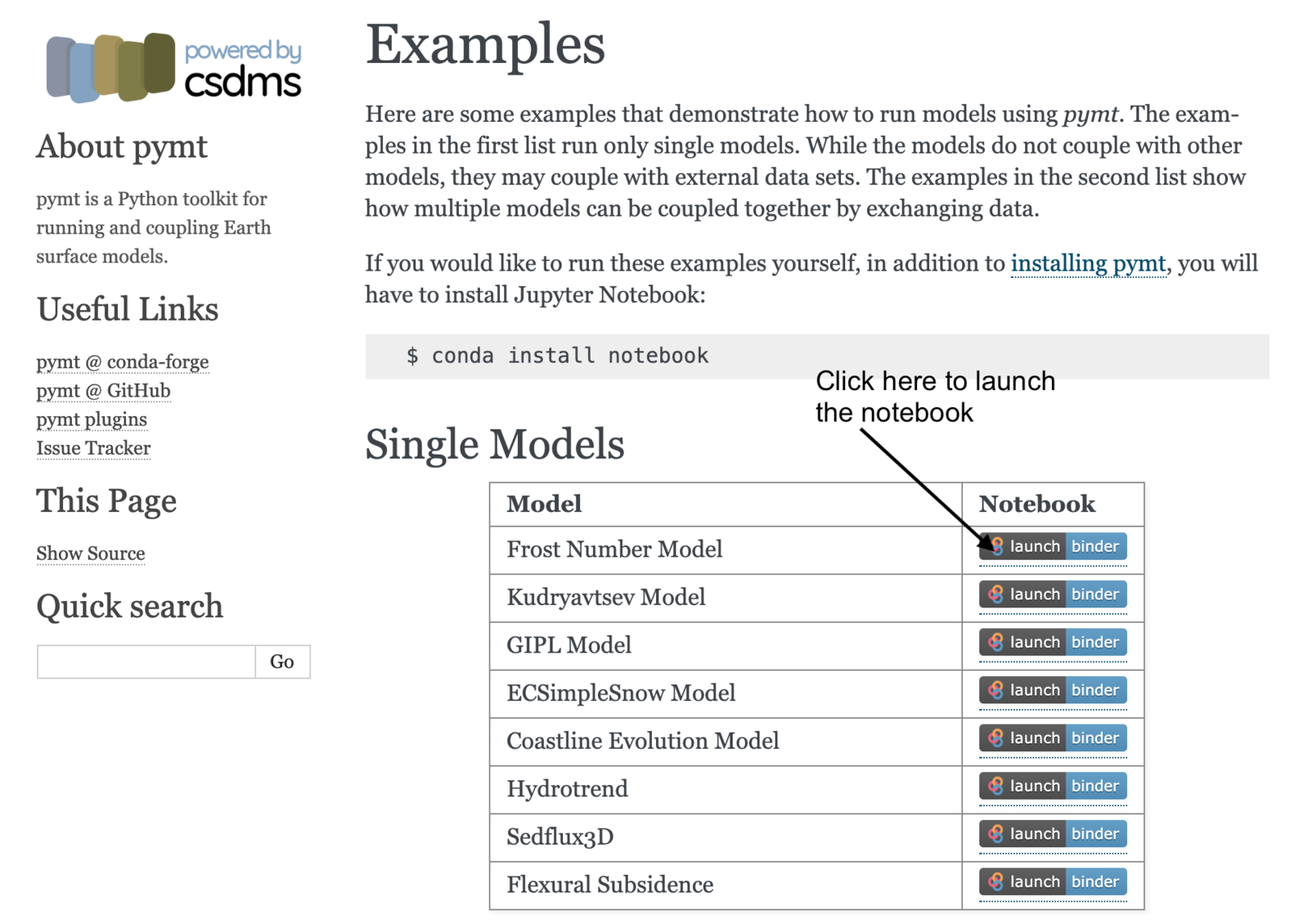Launch binder for GIPL Model
This screenshot has width=1308, height=924.
pyautogui.click(x=1053, y=642)
